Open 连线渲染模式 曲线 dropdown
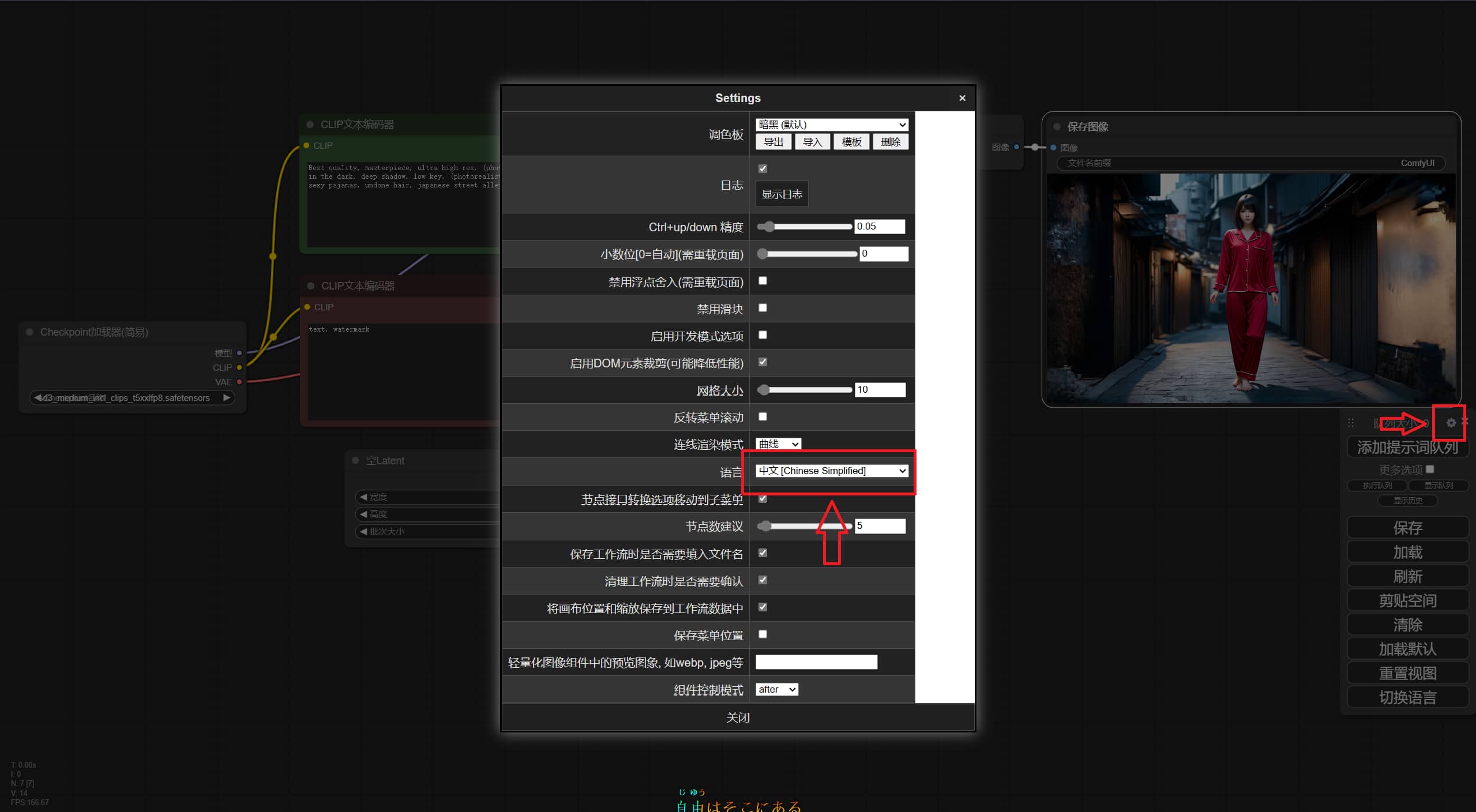 (778, 444)
